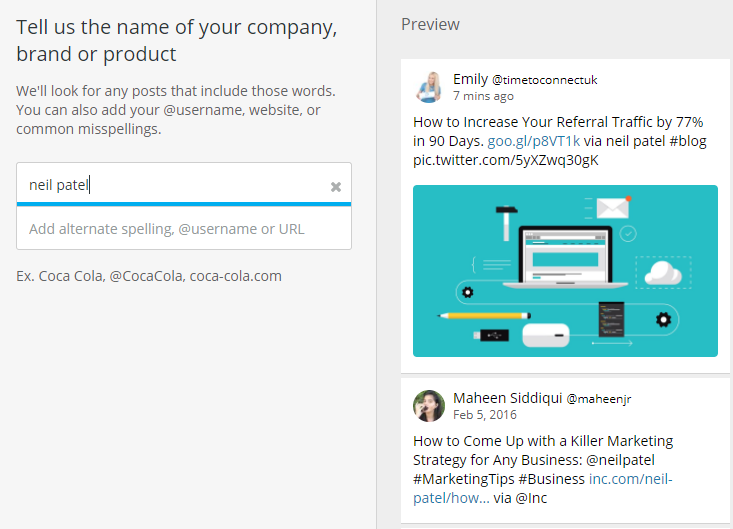
Task: Open the goo.gl/p8VT1k link
Action: tap(533, 141)
